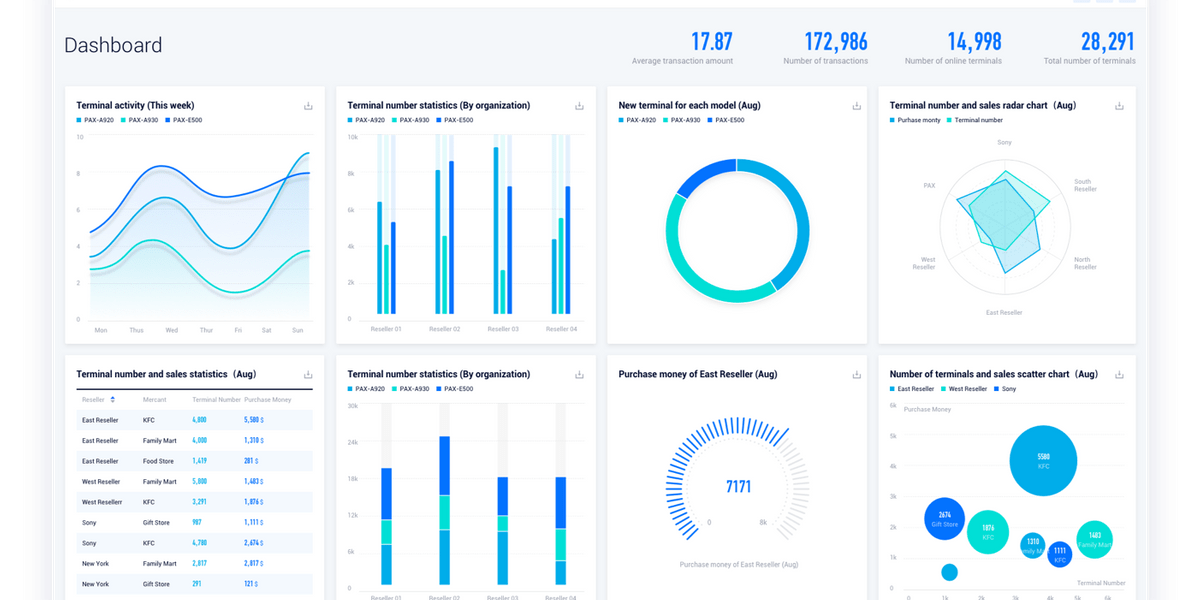Download the top Terminal number statistics chart
This screenshot has width=1200, height=600.
point(579,106)
